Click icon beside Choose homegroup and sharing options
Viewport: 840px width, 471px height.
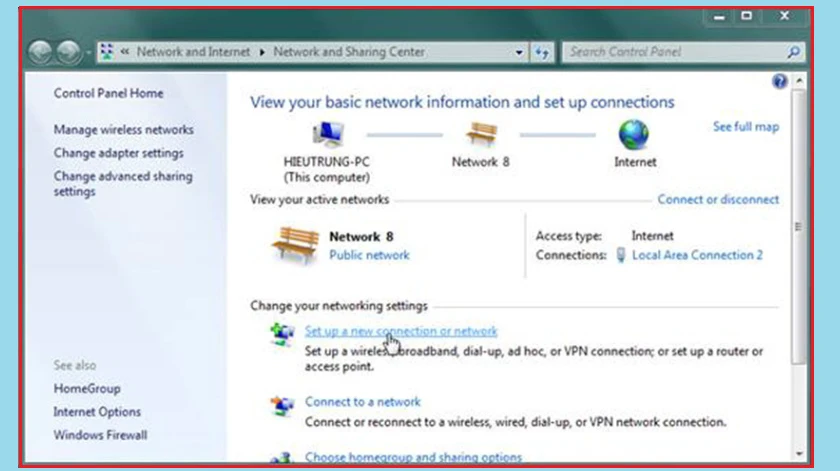coord(282,457)
